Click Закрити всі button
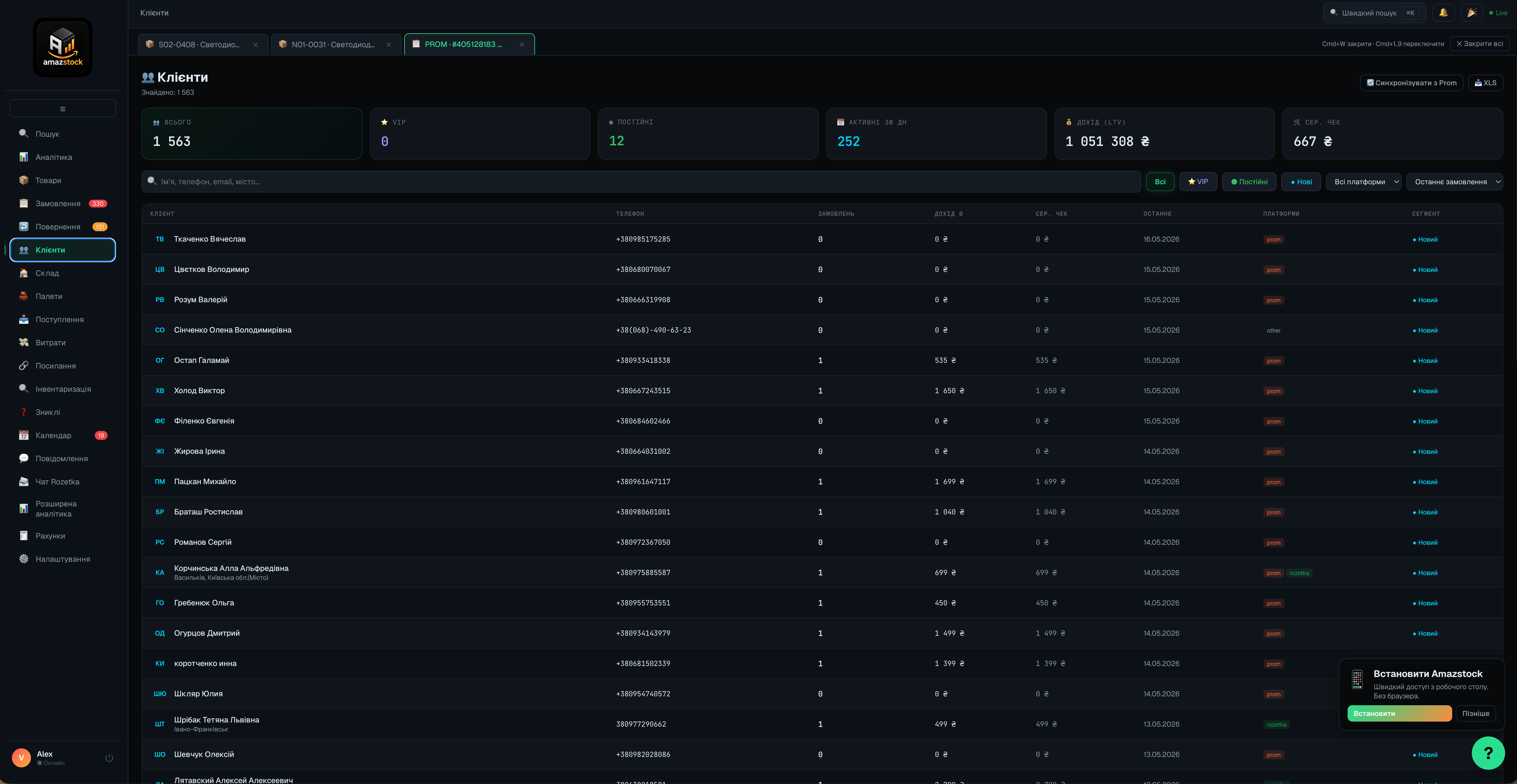 [1479, 44]
